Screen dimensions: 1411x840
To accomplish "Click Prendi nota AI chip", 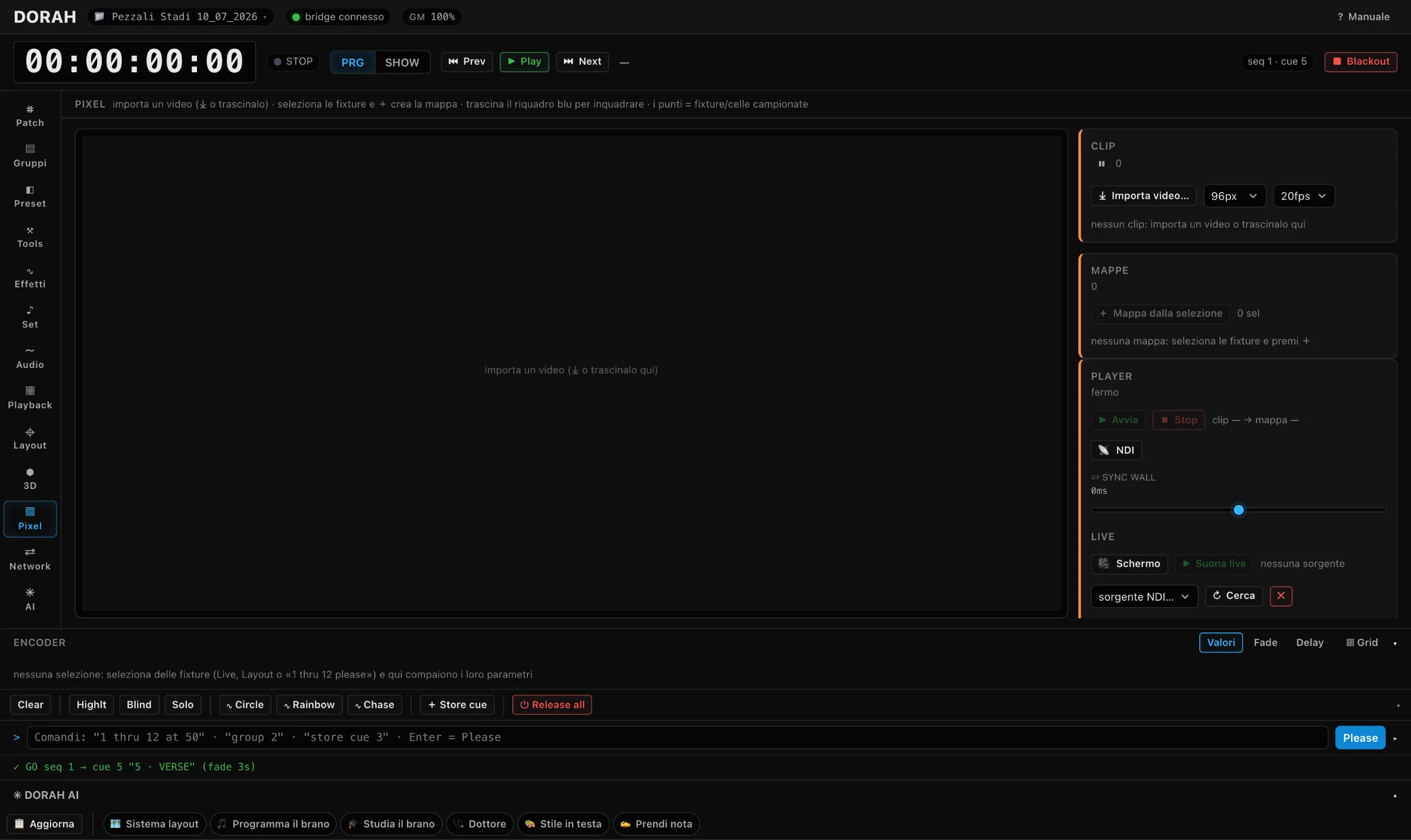I will (656, 824).
